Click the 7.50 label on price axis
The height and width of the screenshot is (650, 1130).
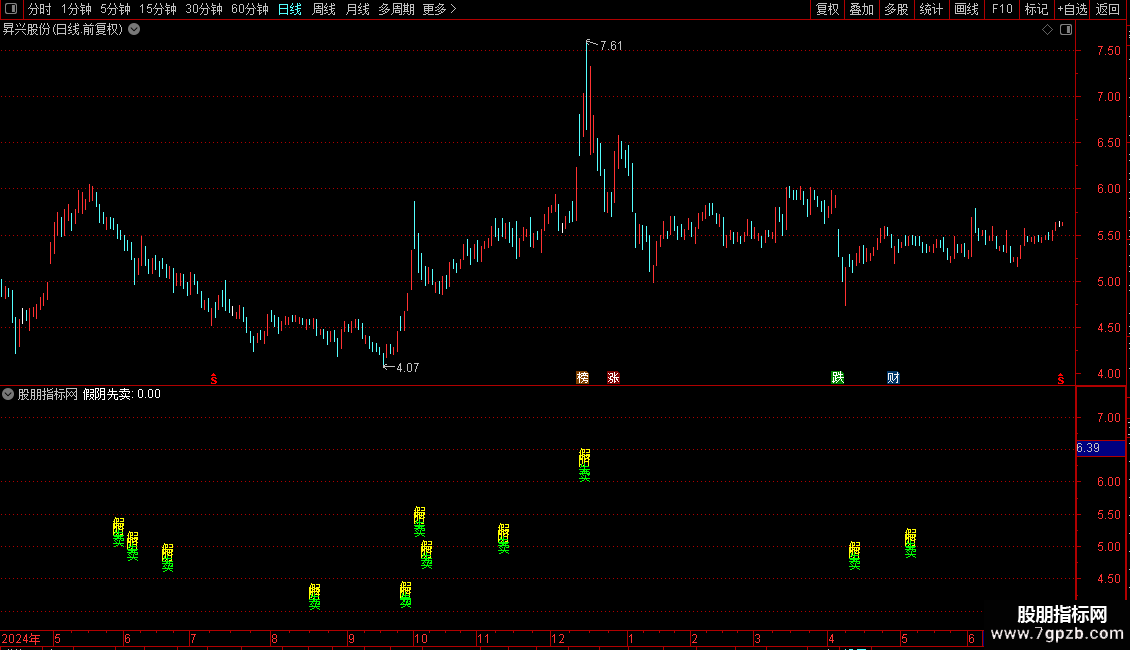(x=1108, y=50)
